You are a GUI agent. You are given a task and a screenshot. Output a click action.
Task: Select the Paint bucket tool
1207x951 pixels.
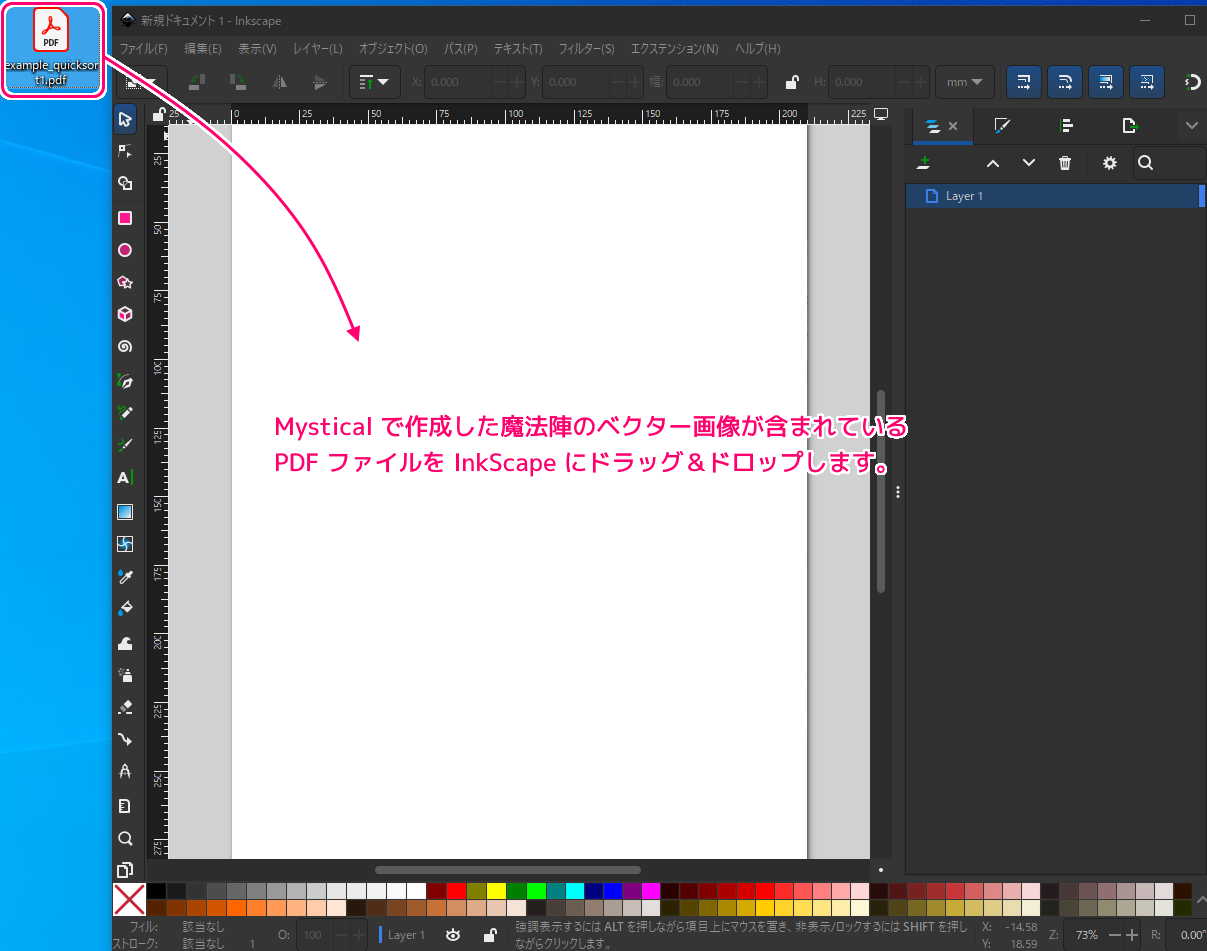(125, 608)
